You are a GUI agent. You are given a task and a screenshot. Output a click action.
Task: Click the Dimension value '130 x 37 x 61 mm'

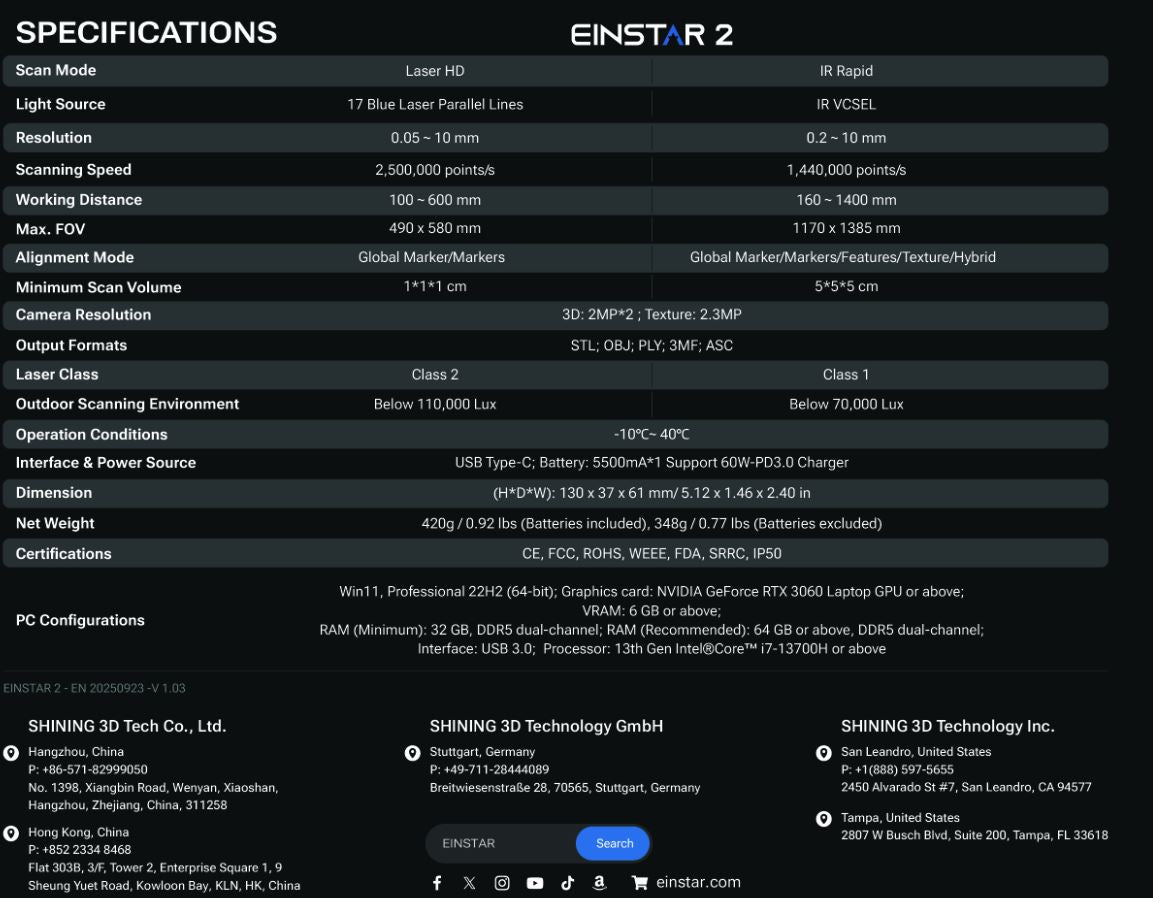(652, 493)
